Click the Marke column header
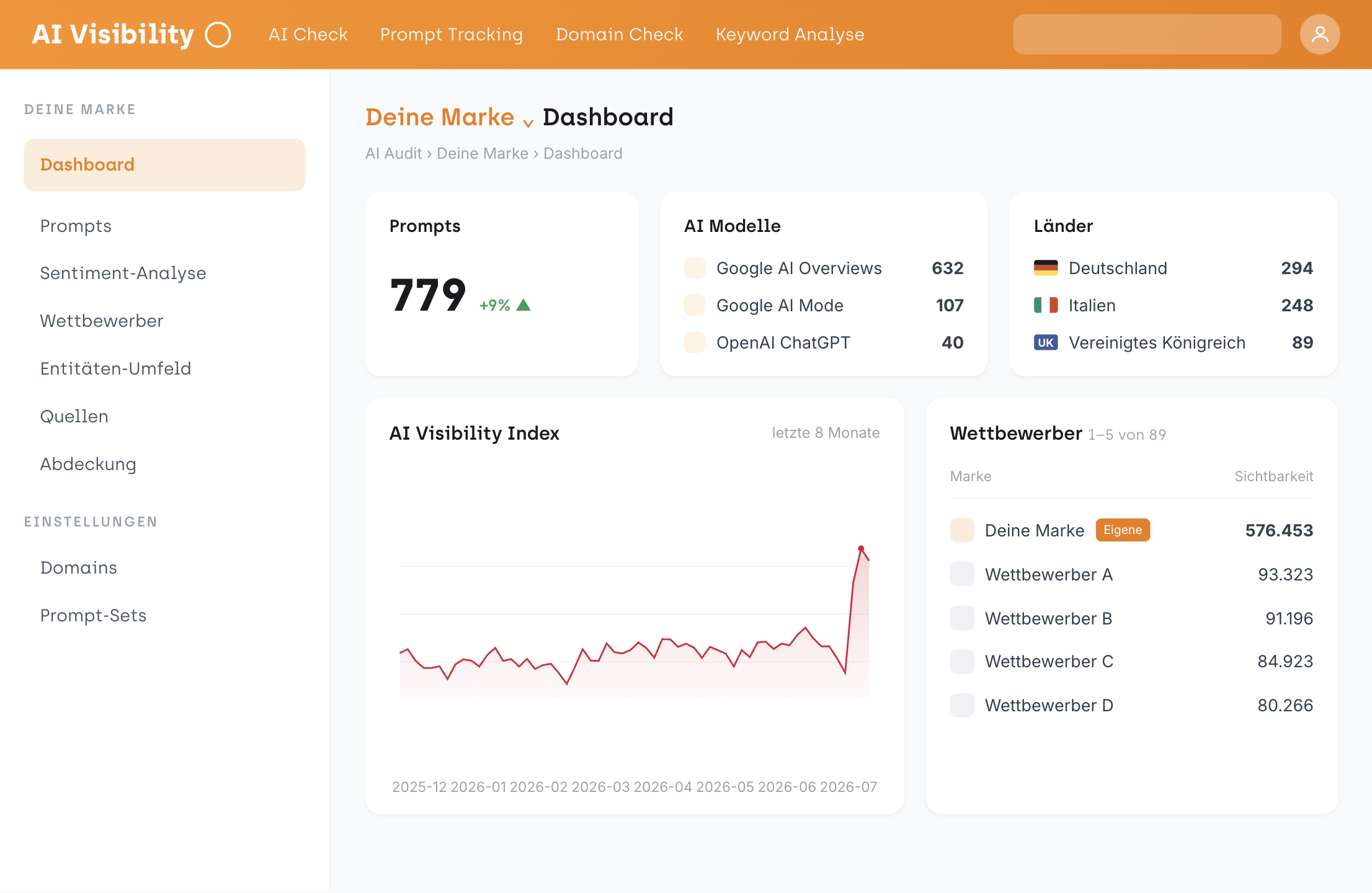The image size is (1372, 893). (x=970, y=476)
